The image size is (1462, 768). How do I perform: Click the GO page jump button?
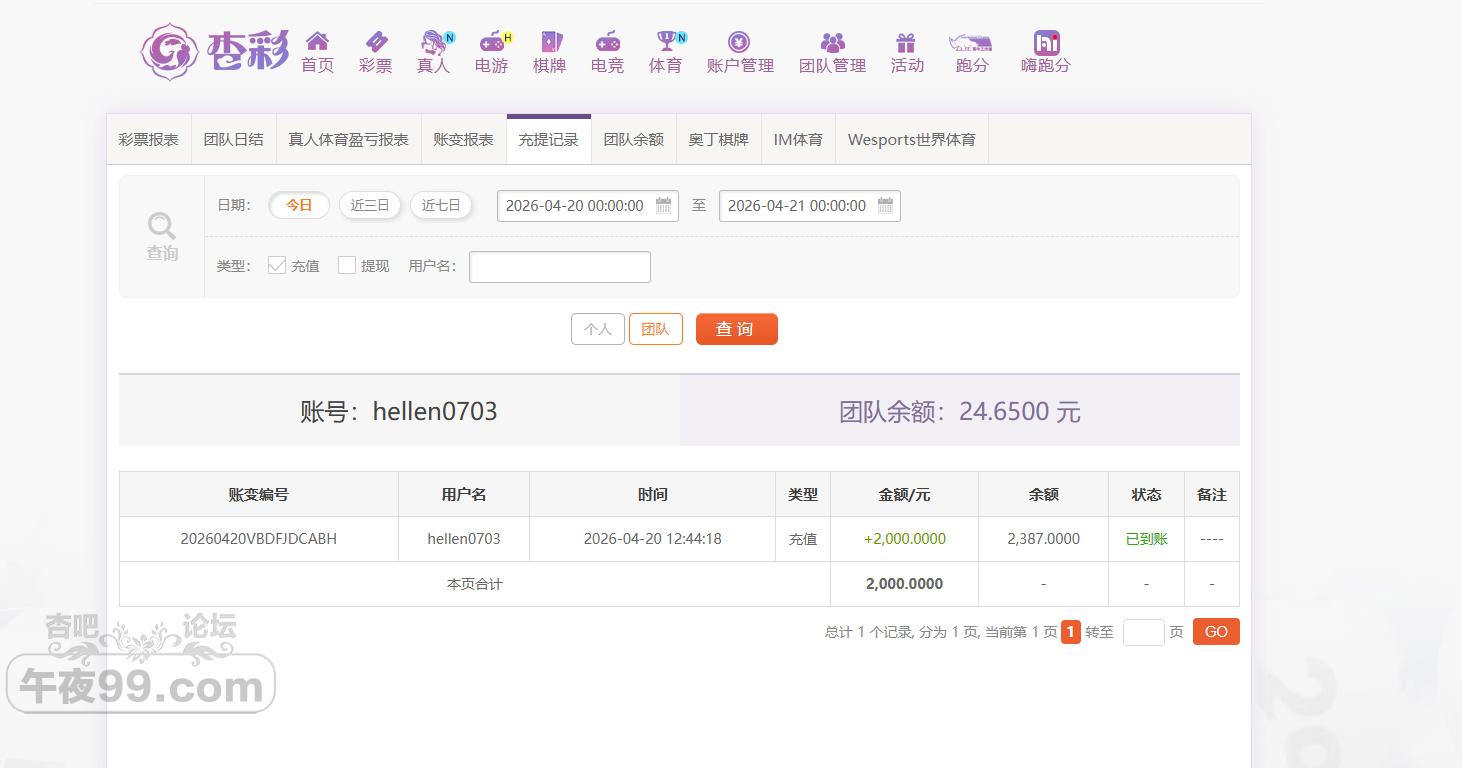[x=1216, y=632]
